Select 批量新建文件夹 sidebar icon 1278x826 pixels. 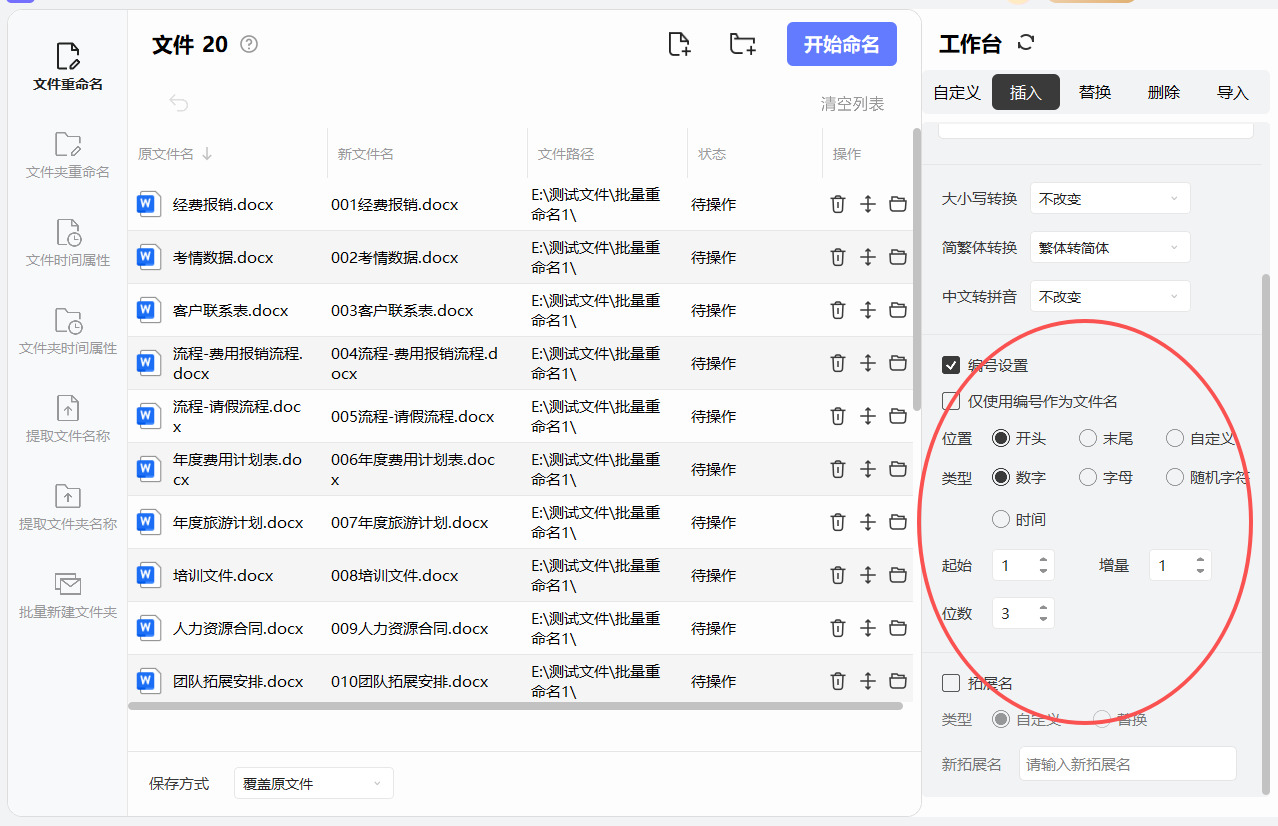[68, 595]
